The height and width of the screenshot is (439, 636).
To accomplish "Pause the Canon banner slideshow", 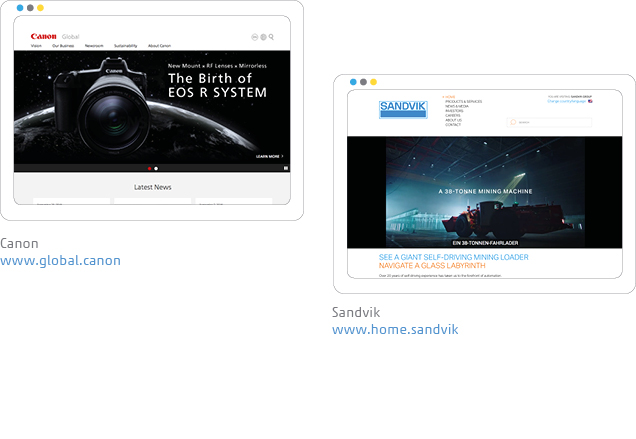I will click(x=286, y=168).
